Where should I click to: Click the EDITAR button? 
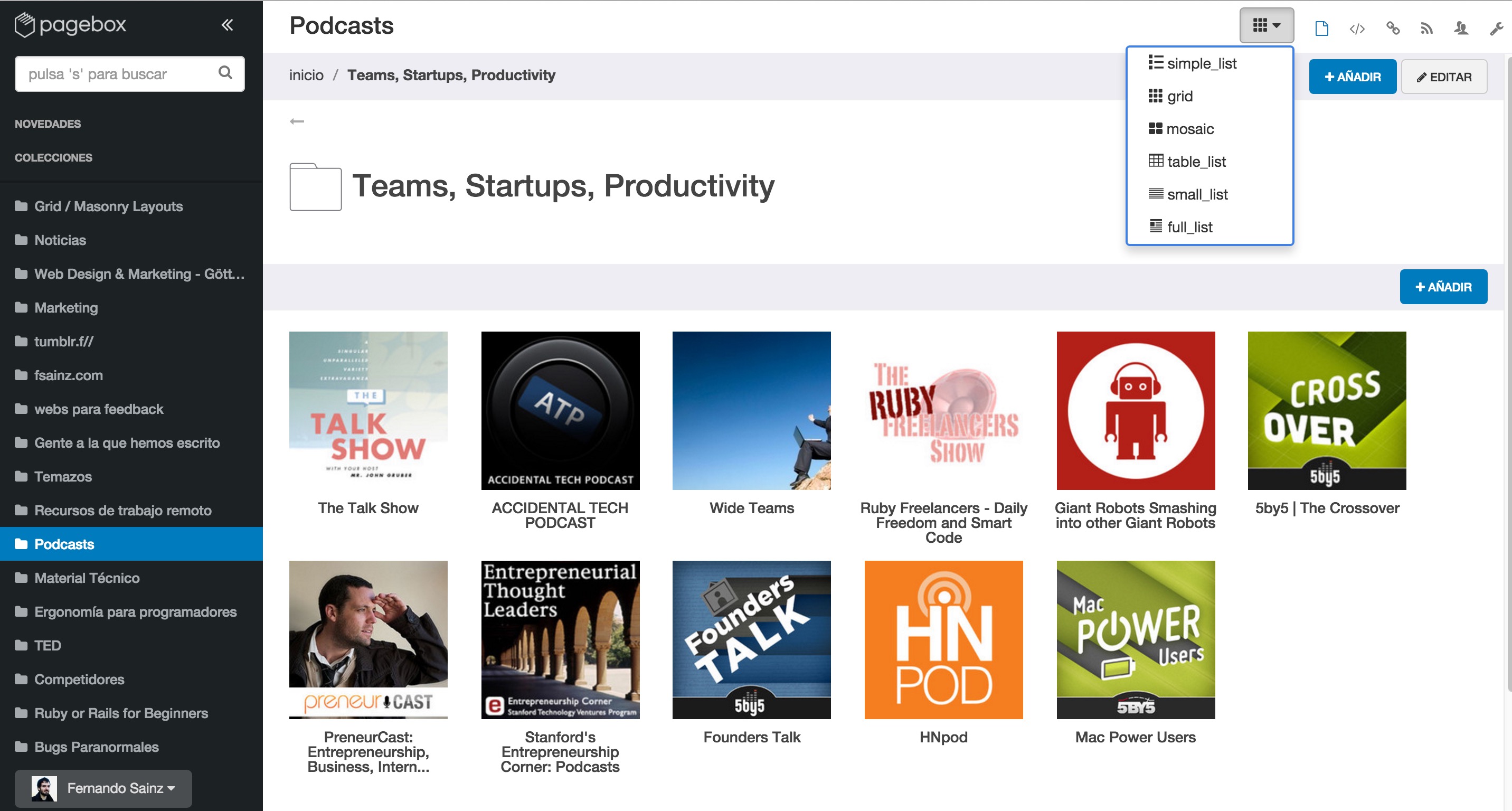coord(1443,77)
